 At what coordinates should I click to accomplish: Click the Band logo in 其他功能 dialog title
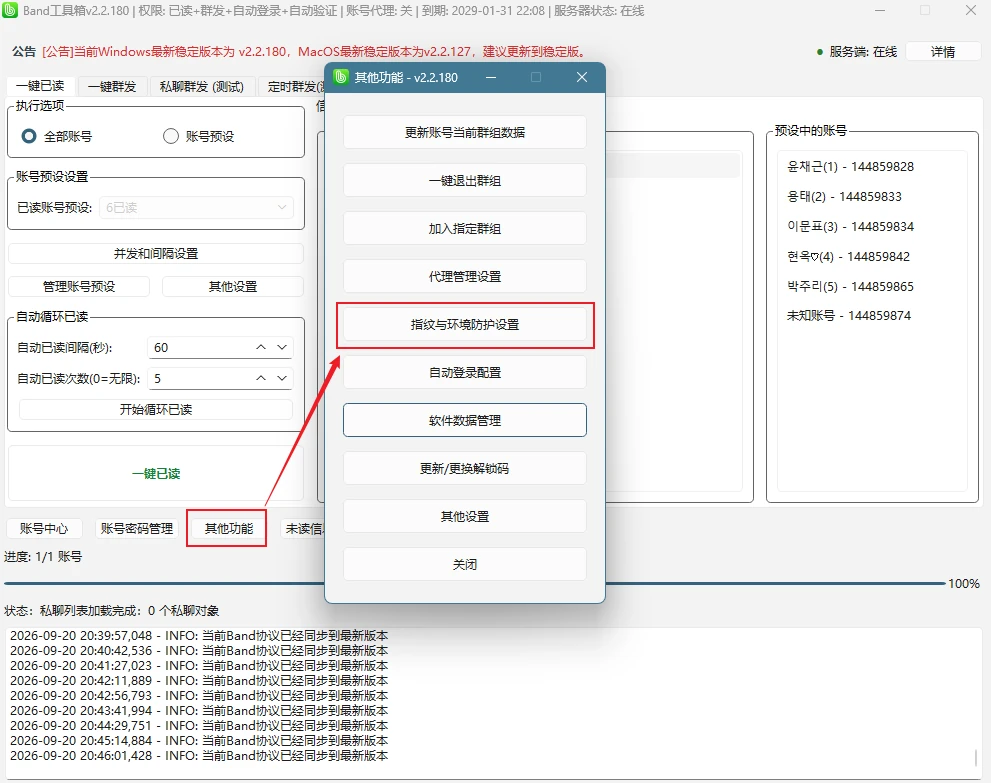tap(341, 77)
